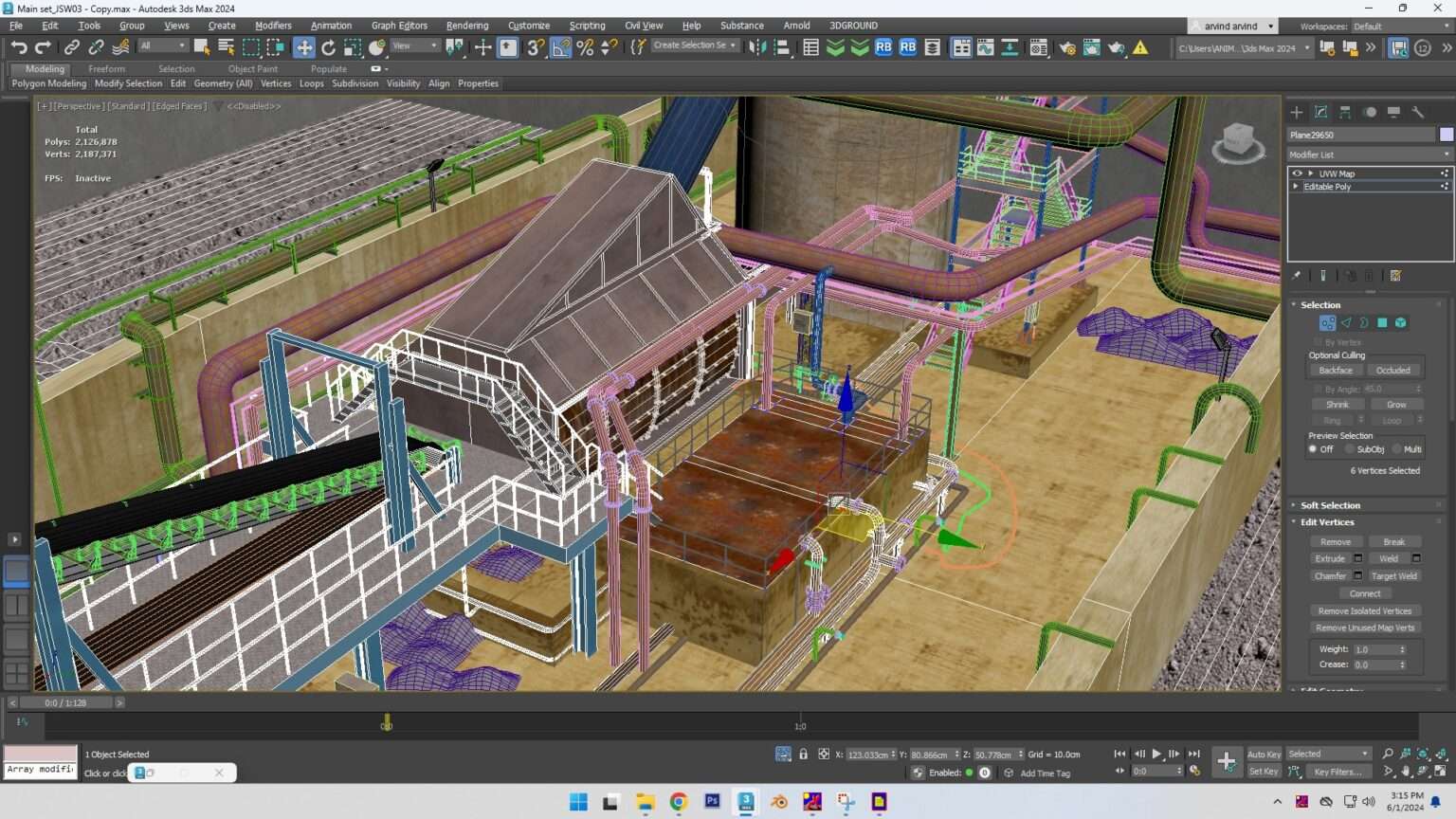Viewport: 1456px width, 819px height.
Task: Click the 3ds Max icon on the taskbar
Action: 745,802
